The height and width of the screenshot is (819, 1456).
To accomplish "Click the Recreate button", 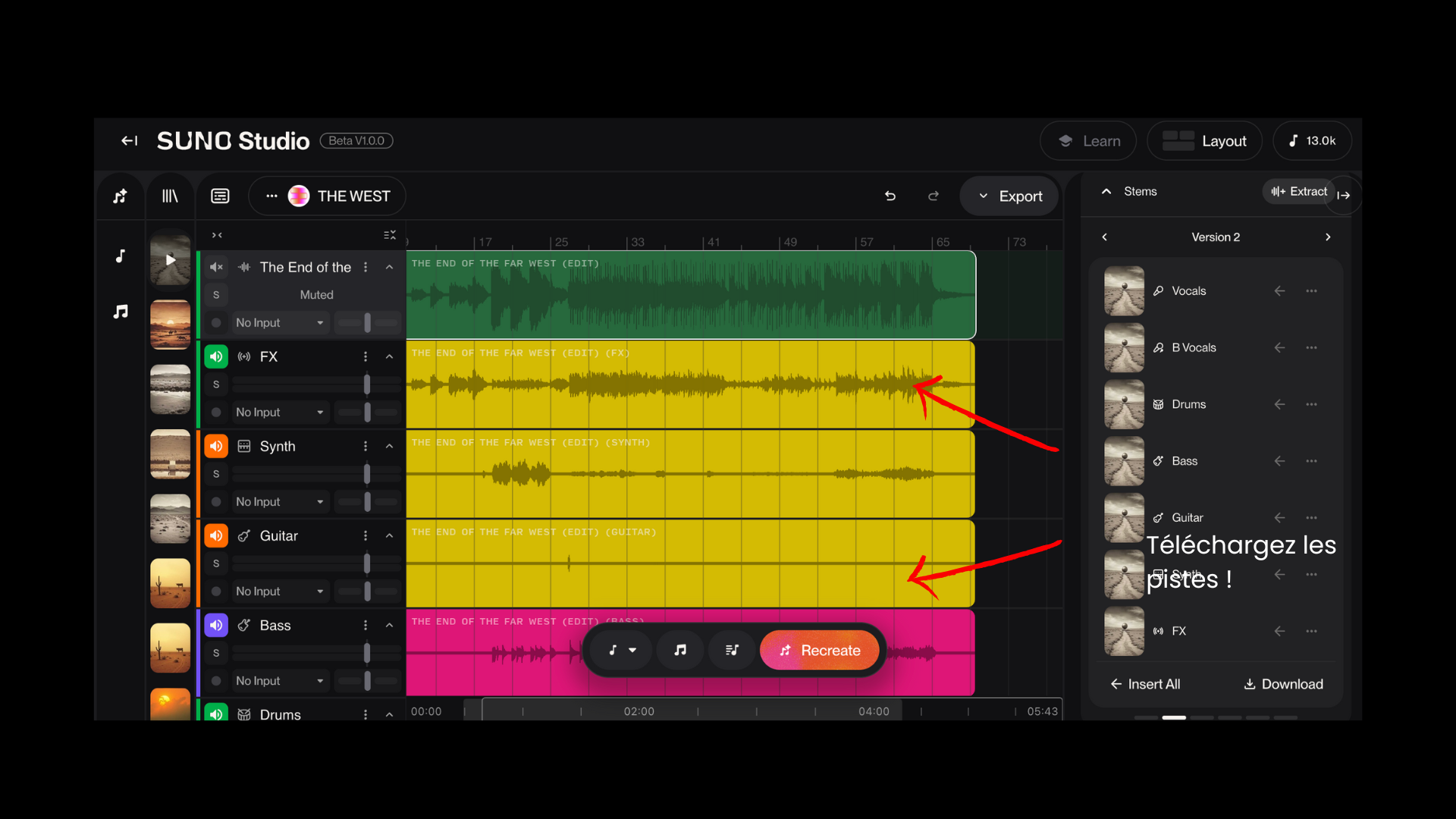I will (x=820, y=651).
